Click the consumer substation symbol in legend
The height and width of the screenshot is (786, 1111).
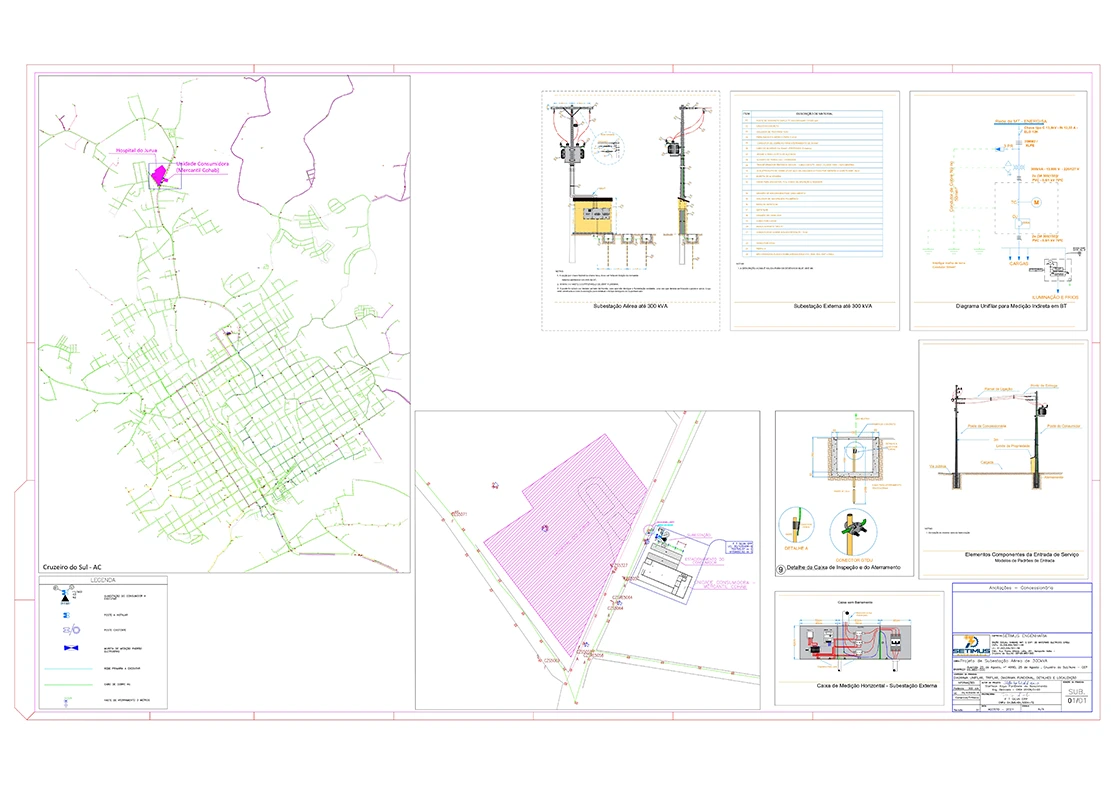tap(66, 598)
